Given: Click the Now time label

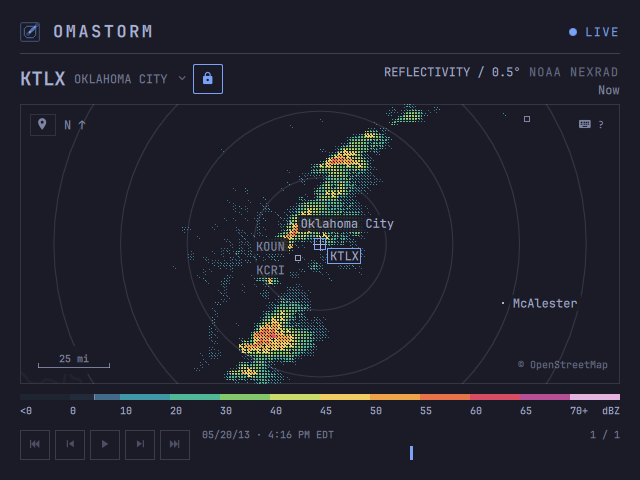Looking at the screenshot, I should tap(609, 90).
